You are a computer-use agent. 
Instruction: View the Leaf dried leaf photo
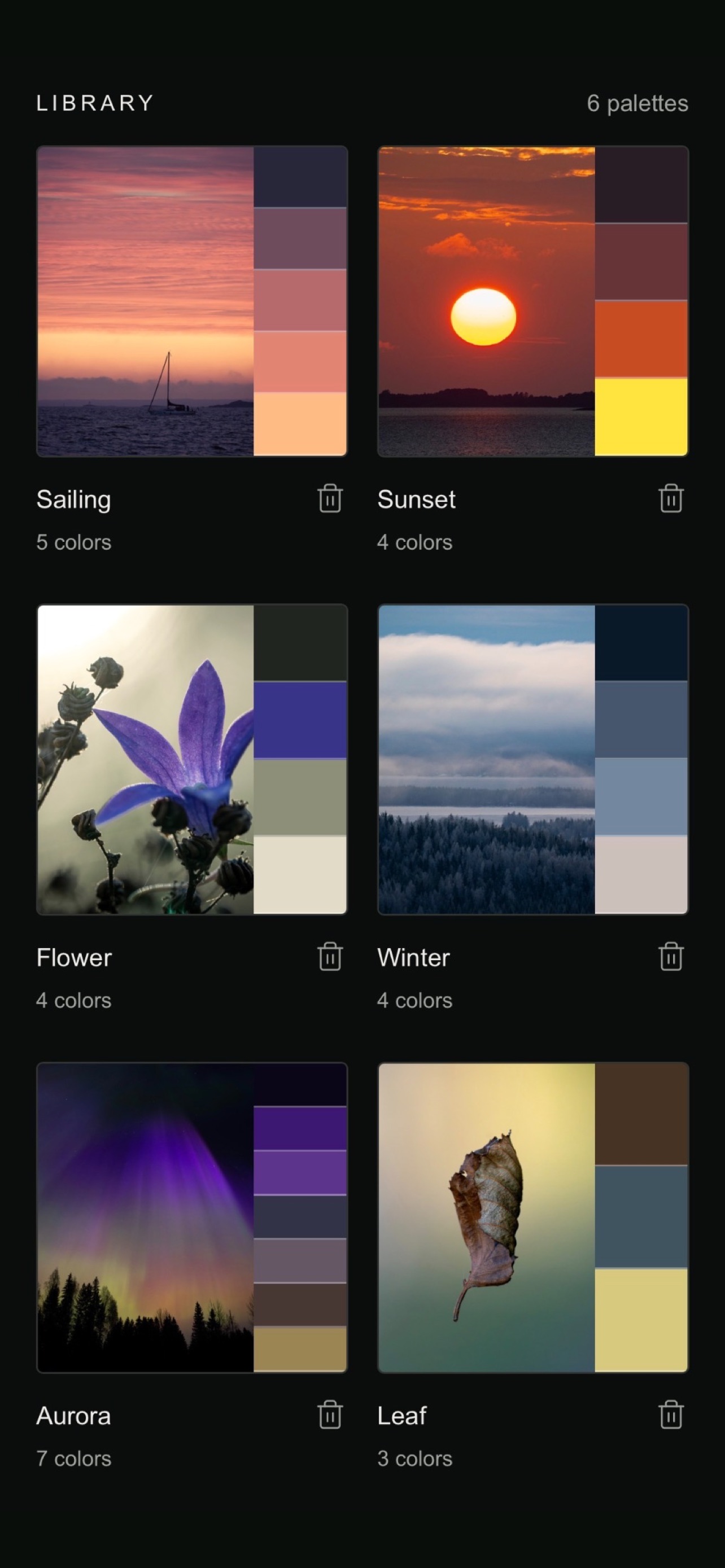486,1217
